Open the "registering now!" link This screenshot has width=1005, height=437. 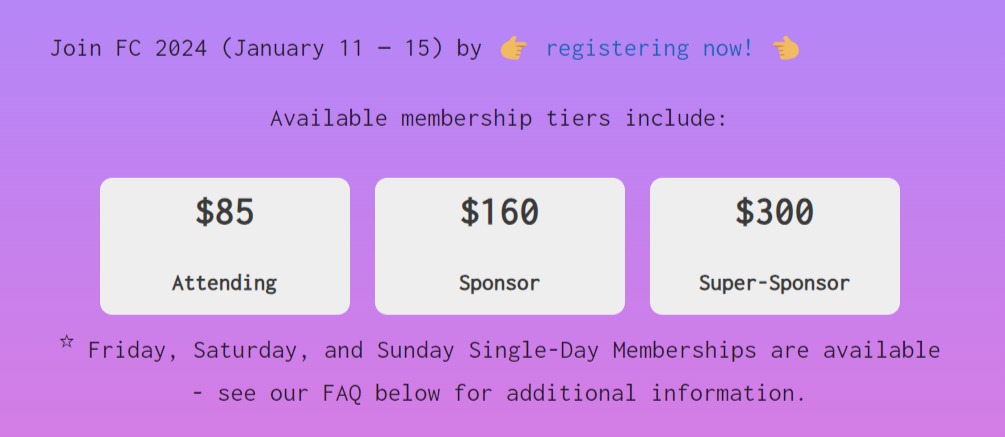[649, 48]
